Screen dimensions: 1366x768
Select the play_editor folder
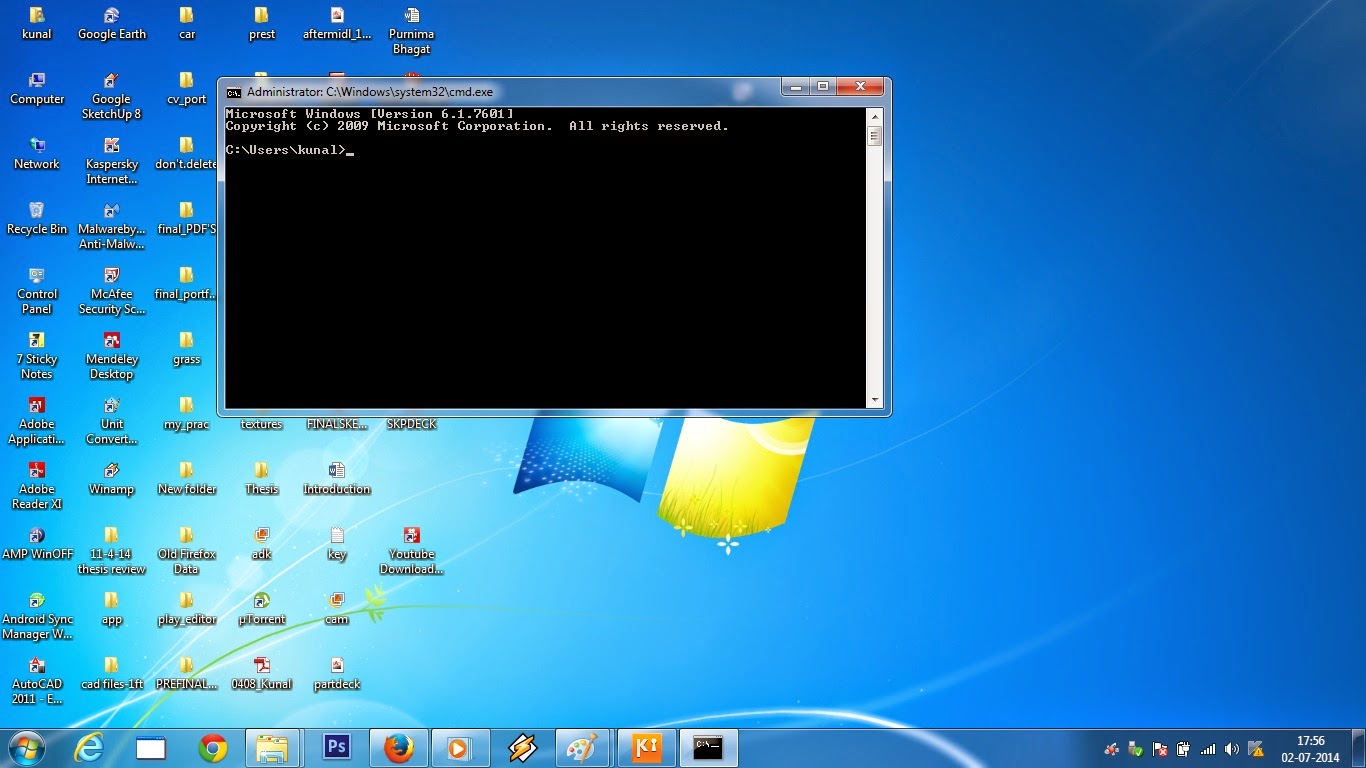point(187,609)
